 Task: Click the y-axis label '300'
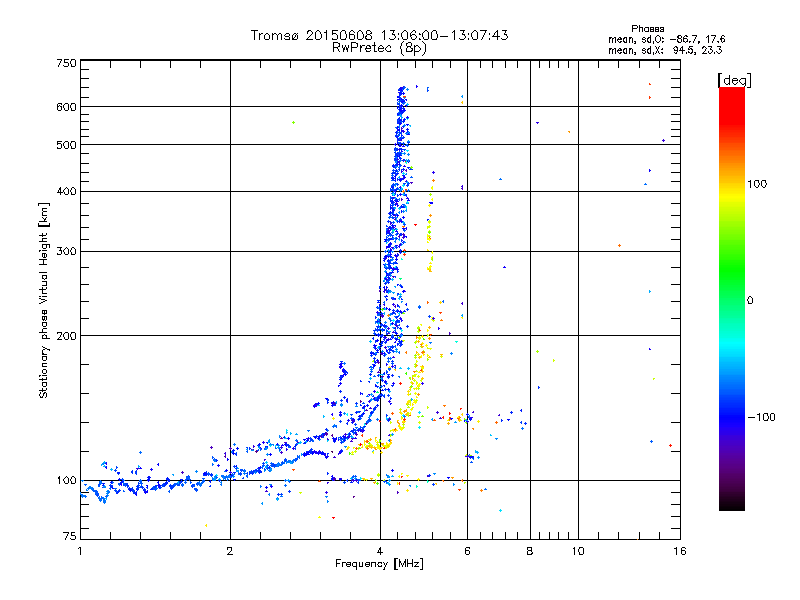(x=66, y=251)
